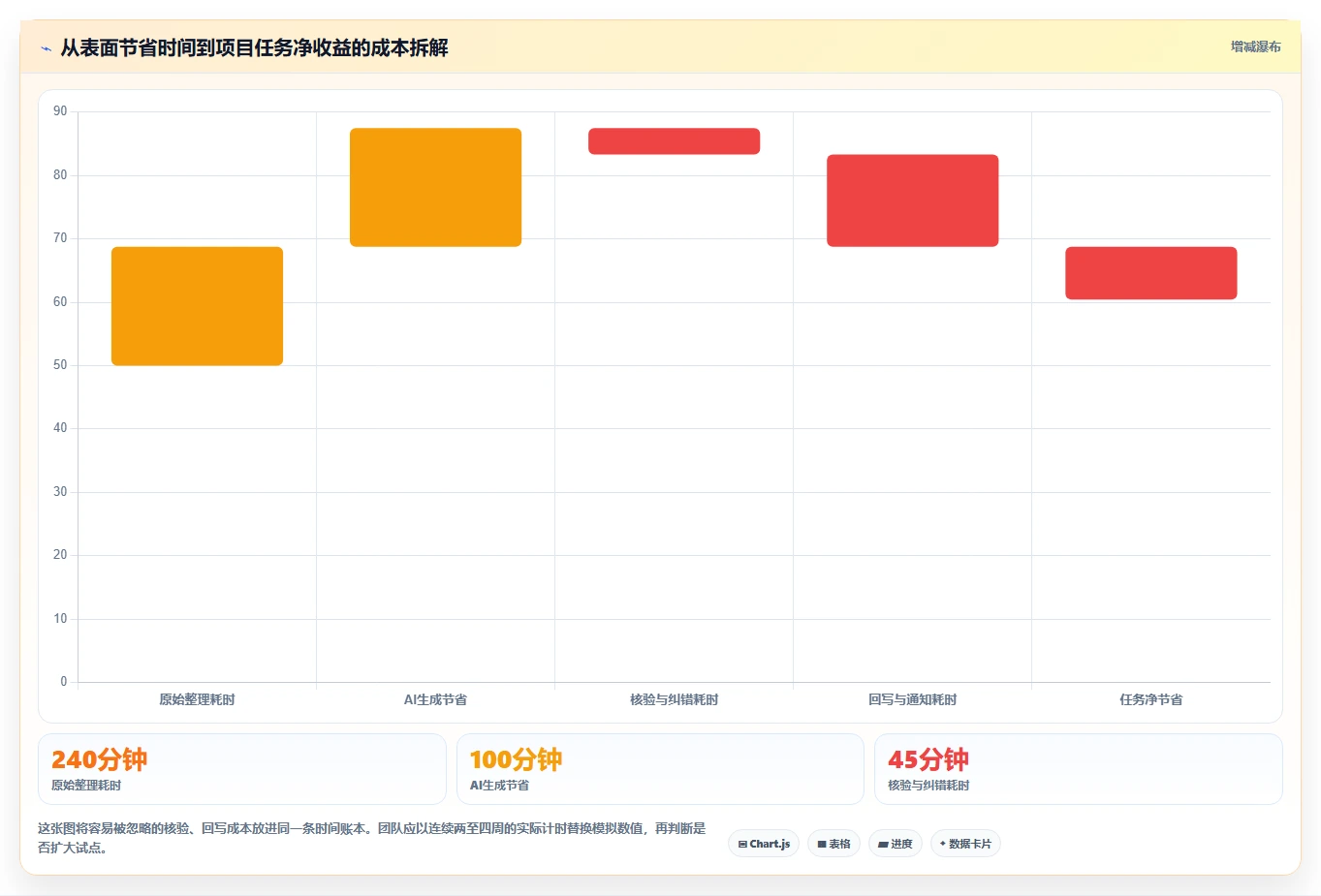Click the x-axis label 任务净节省
The width and height of the screenshot is (1321, 896).
(1150, 699)
